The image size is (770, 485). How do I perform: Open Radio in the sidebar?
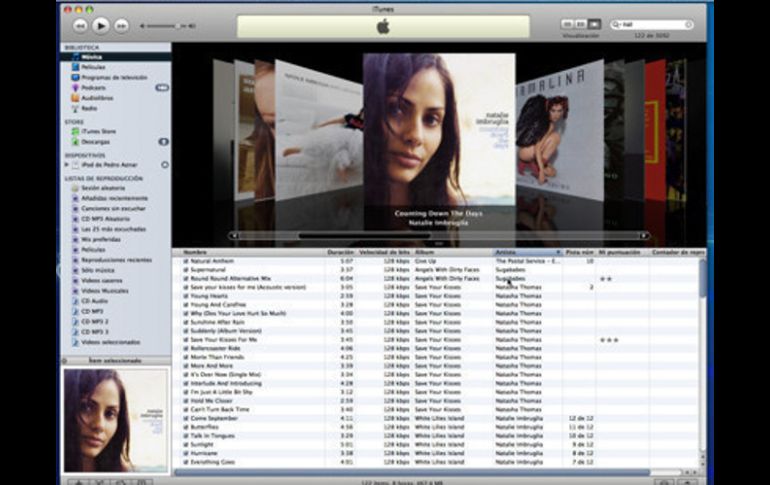[89, 108]
